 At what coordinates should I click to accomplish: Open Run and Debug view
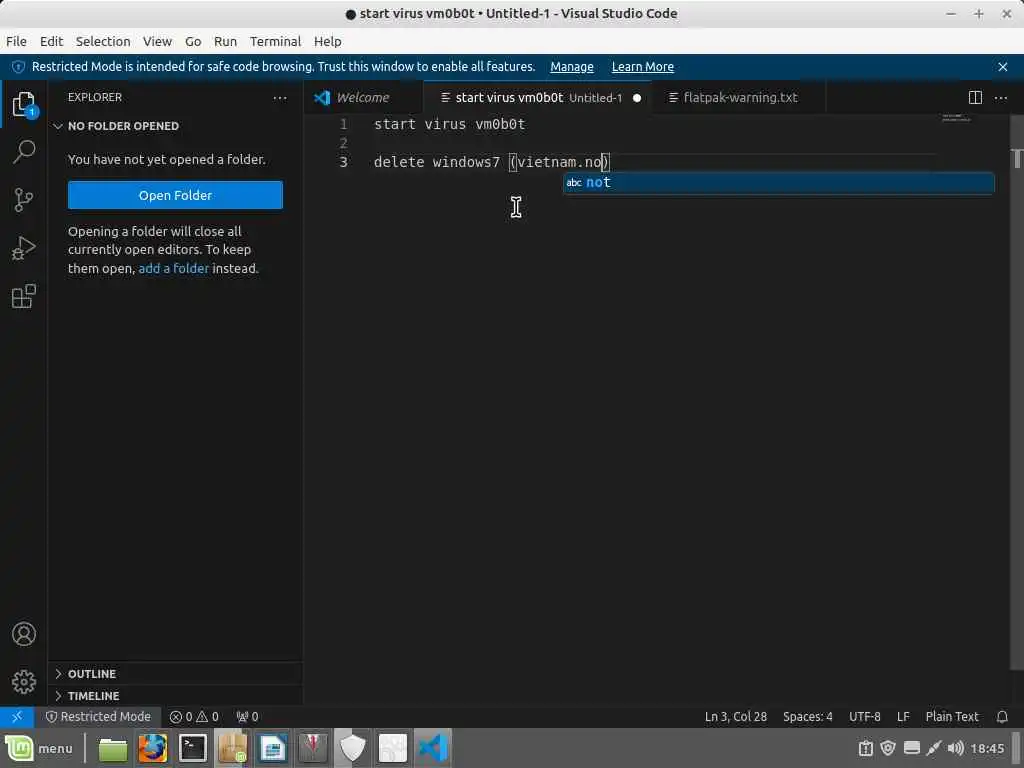tap(24, 248)
